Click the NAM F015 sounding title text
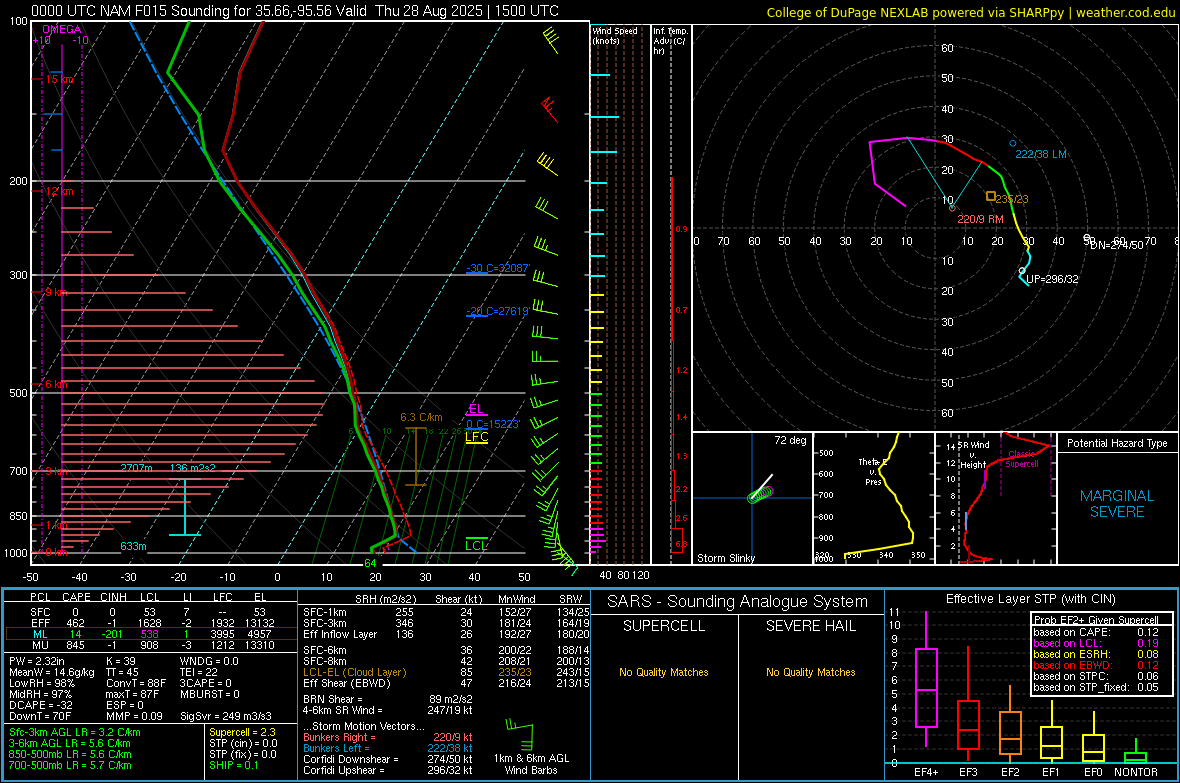 (x=295, y=11)
